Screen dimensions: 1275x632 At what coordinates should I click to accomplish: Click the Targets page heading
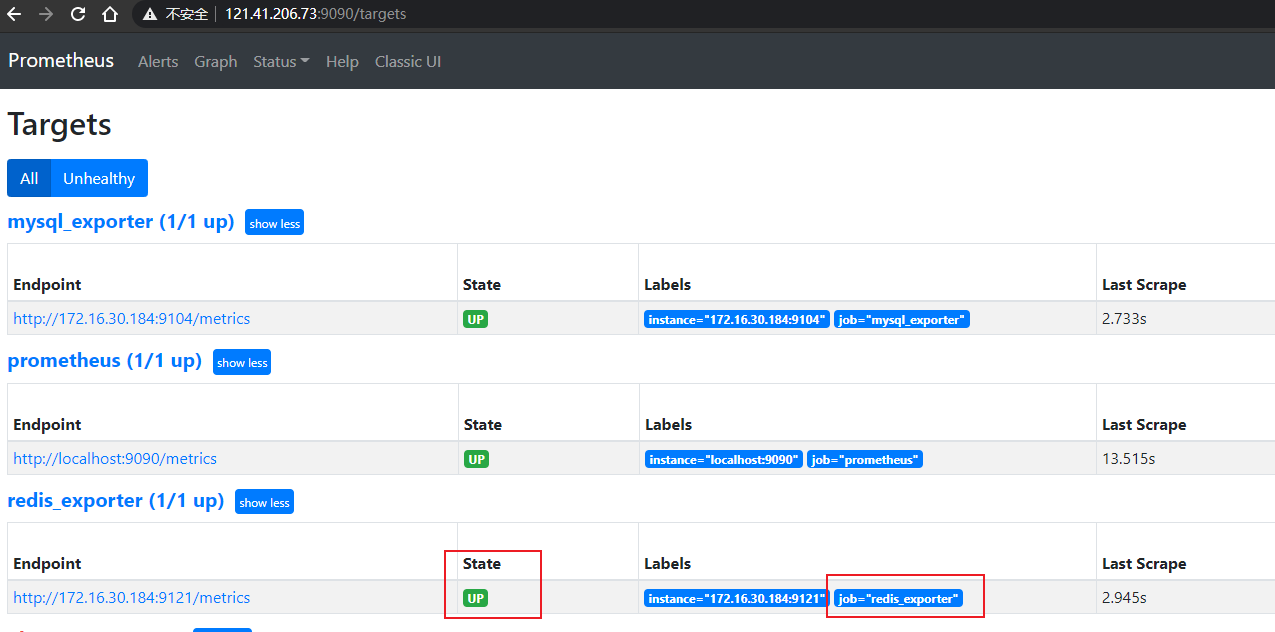pyautogui.click(x=59, y=125)
